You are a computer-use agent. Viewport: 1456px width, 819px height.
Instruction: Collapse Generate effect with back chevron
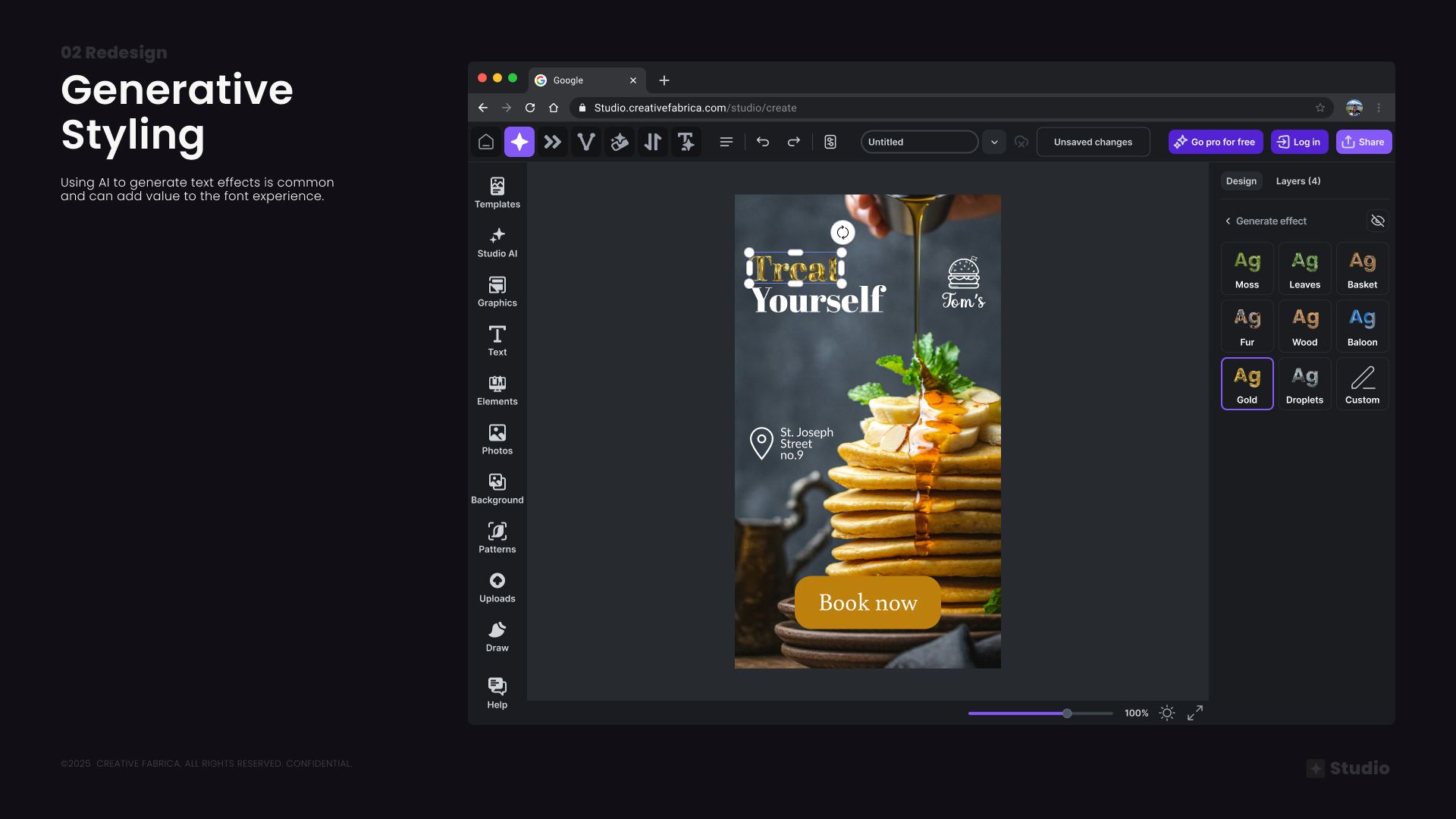[x=1228, y=221]
